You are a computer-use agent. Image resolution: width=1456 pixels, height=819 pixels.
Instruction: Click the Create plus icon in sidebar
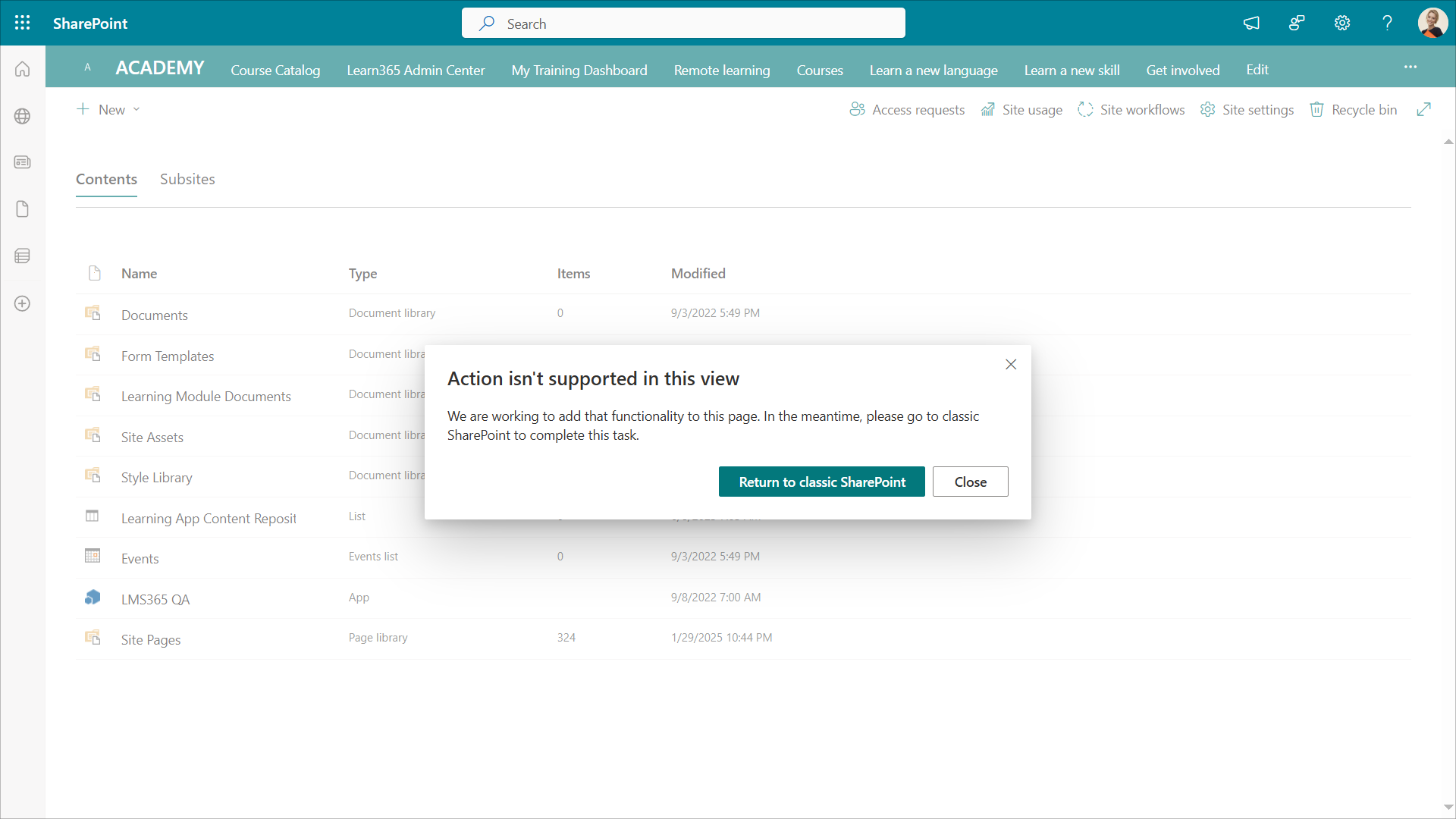click(23, 303)
